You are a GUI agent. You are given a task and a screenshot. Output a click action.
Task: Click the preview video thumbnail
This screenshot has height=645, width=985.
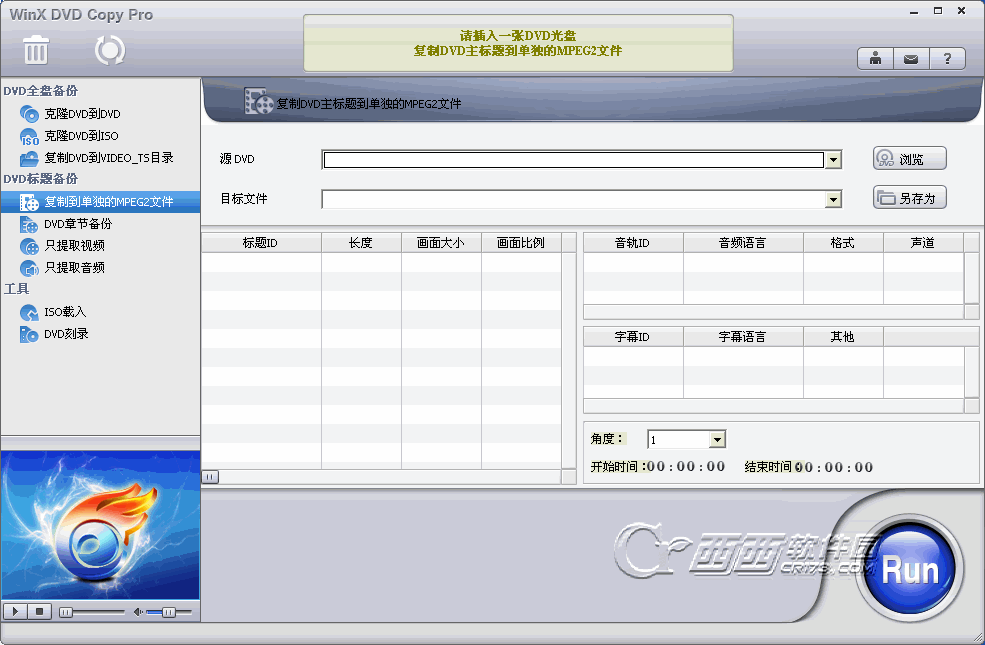click(101, 525)
